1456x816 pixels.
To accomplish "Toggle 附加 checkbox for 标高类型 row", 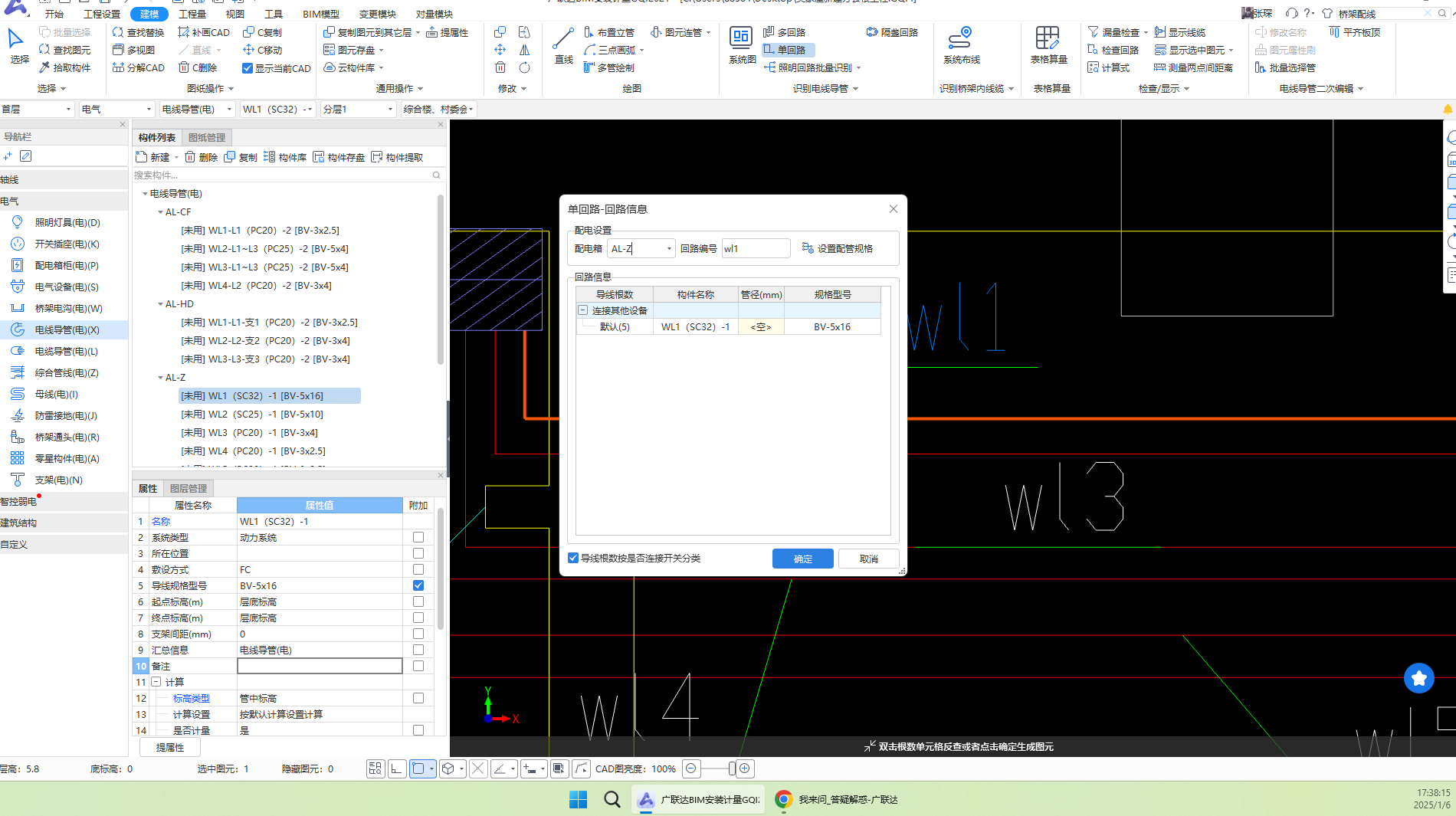I will point(418,698).
